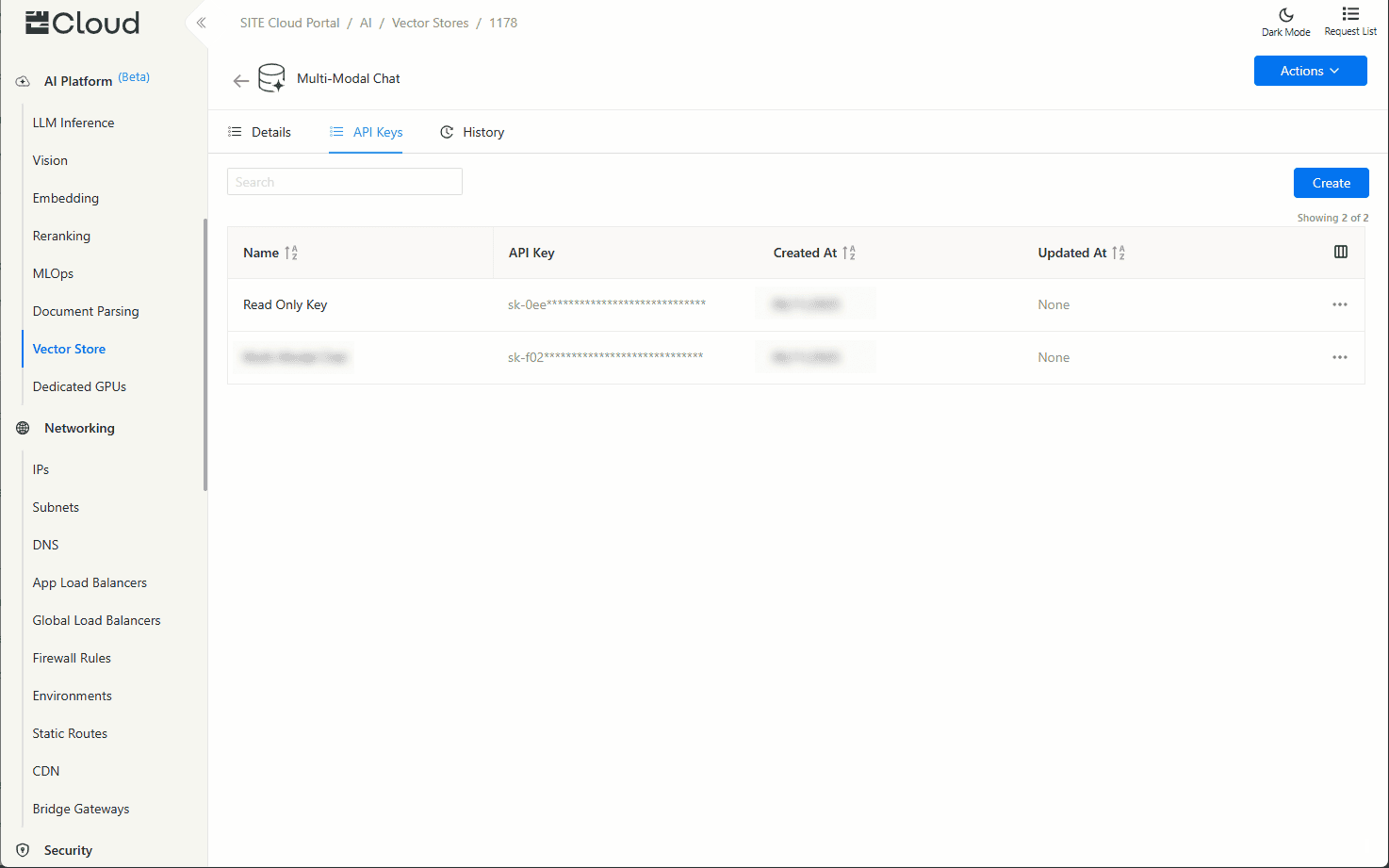The image size is (1389, 868).
Task: Switch to the Details tab
Action: (260, 132)
